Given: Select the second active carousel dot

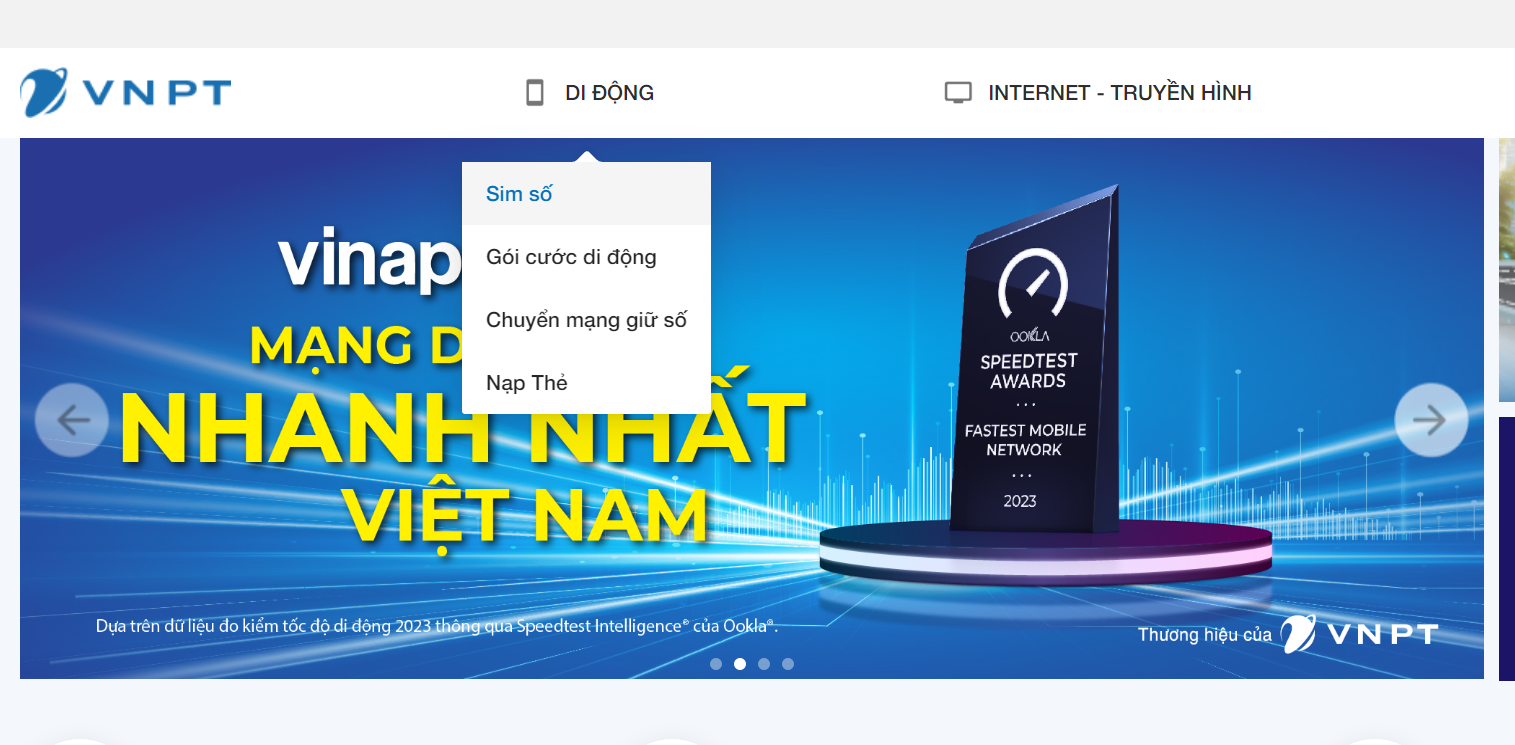Looking at the screenshot, I should pyautogui.click(x=740, y=664).
